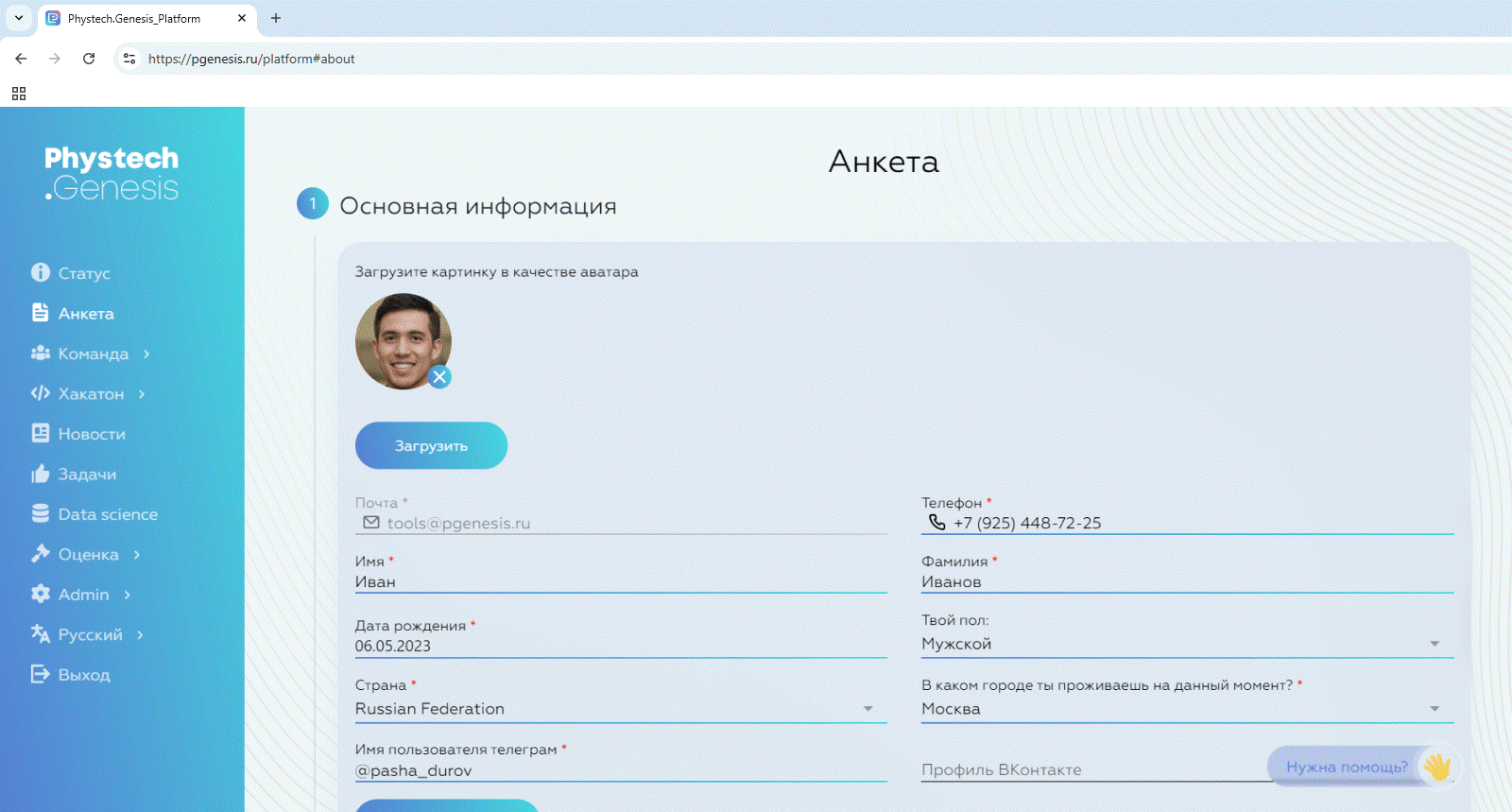
Task: Click the Фамилия field containing Иванов
Action: (x=1187, y=581)
